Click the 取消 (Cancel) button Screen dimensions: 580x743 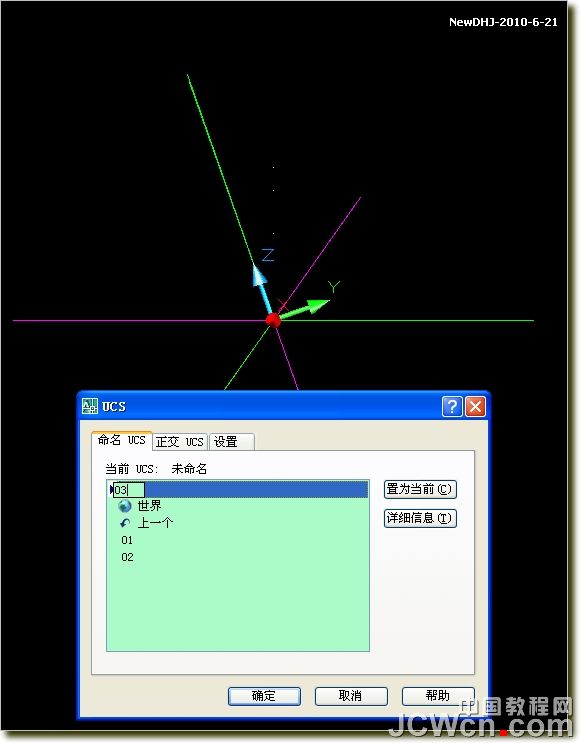[351, 696]
